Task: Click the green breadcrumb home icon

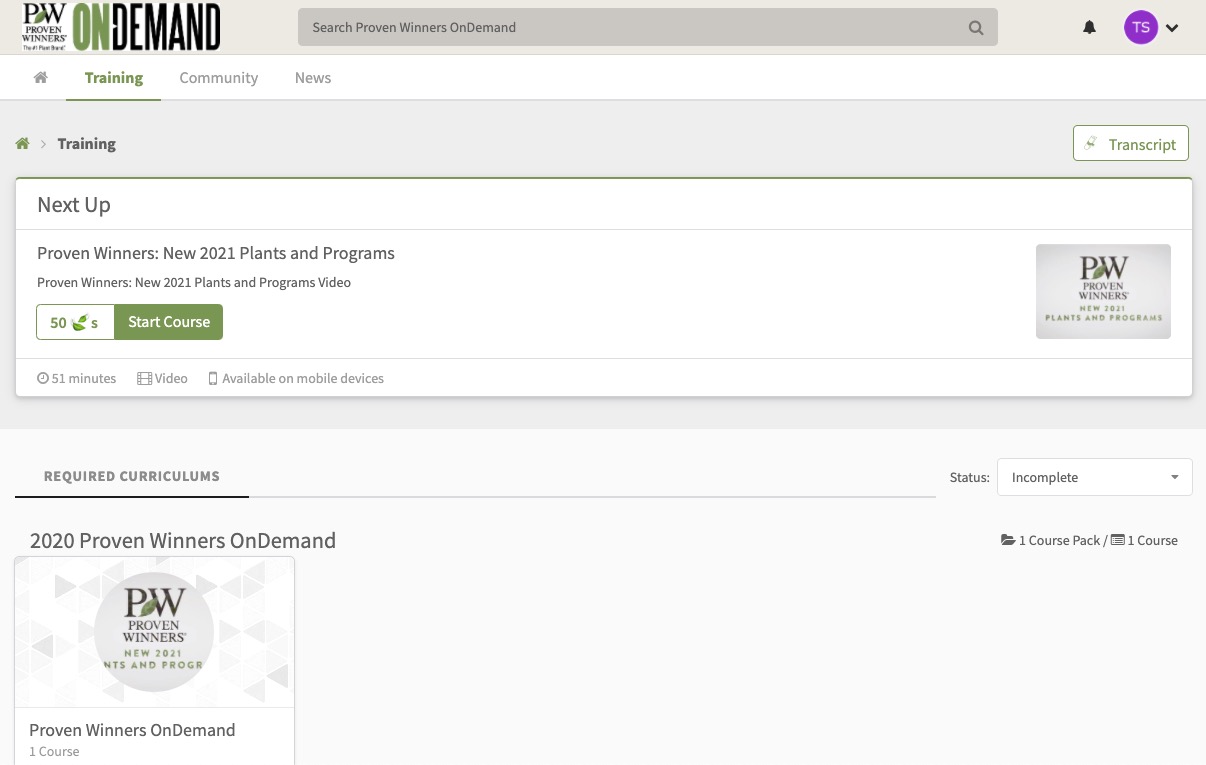Action: 22,144
